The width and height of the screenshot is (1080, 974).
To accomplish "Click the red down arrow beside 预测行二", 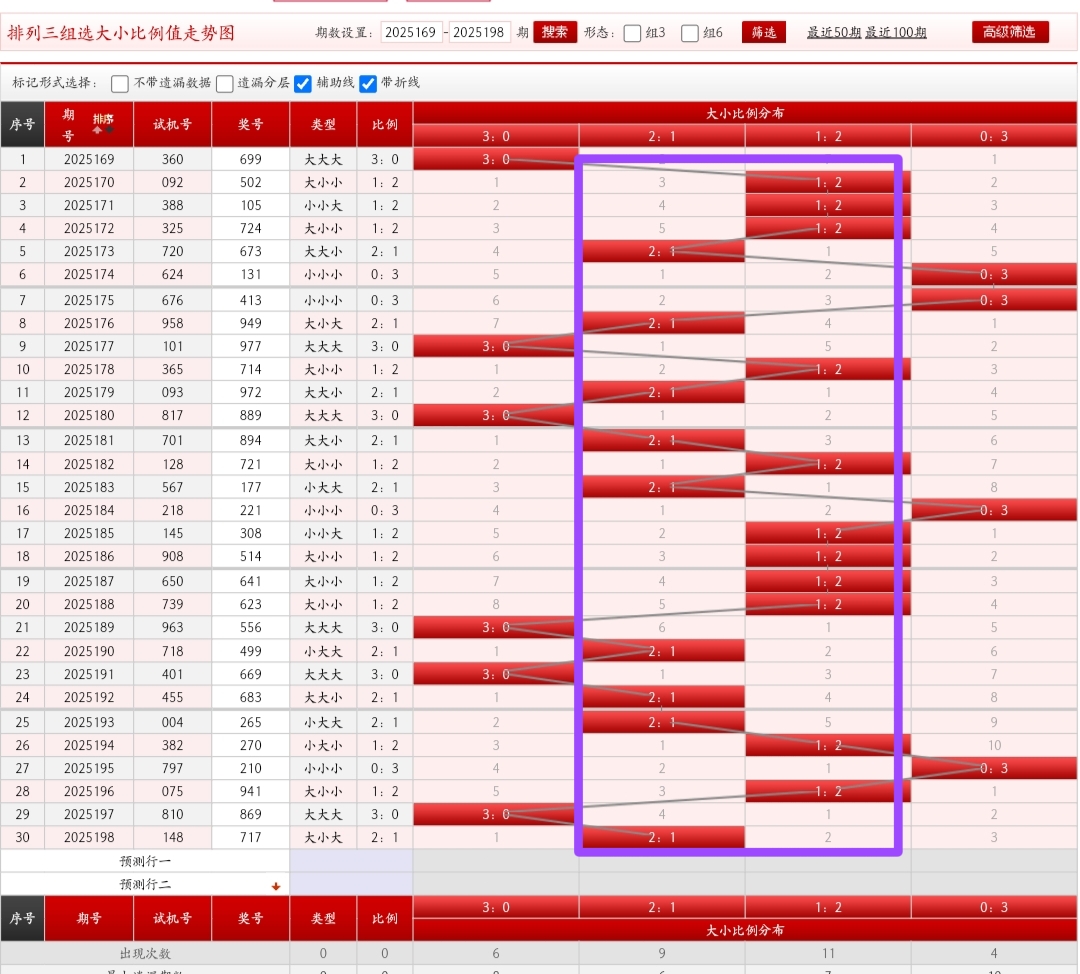I will (276, 886).
